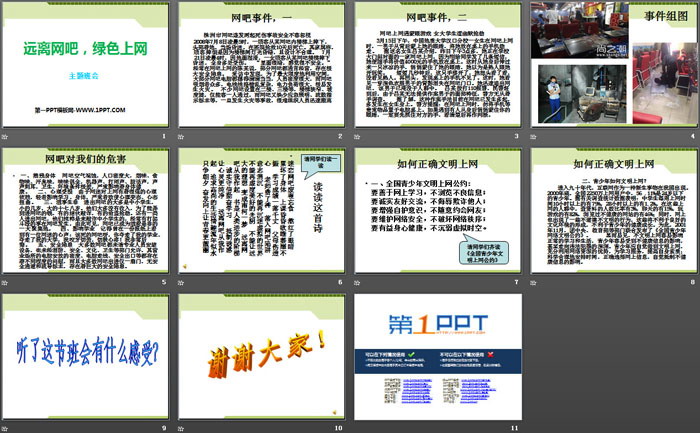Click slide number 5 label below 网吧对我们的危害
This screenshot has height=433, width=700.
click(x=164, y=282)
